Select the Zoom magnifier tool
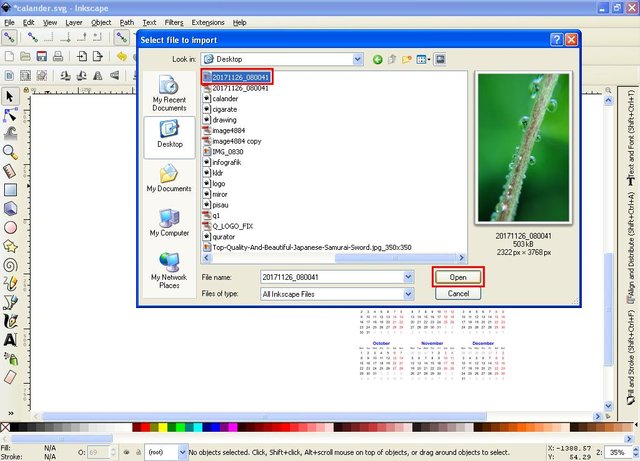 pyautogui.click(x=10, y=152)
